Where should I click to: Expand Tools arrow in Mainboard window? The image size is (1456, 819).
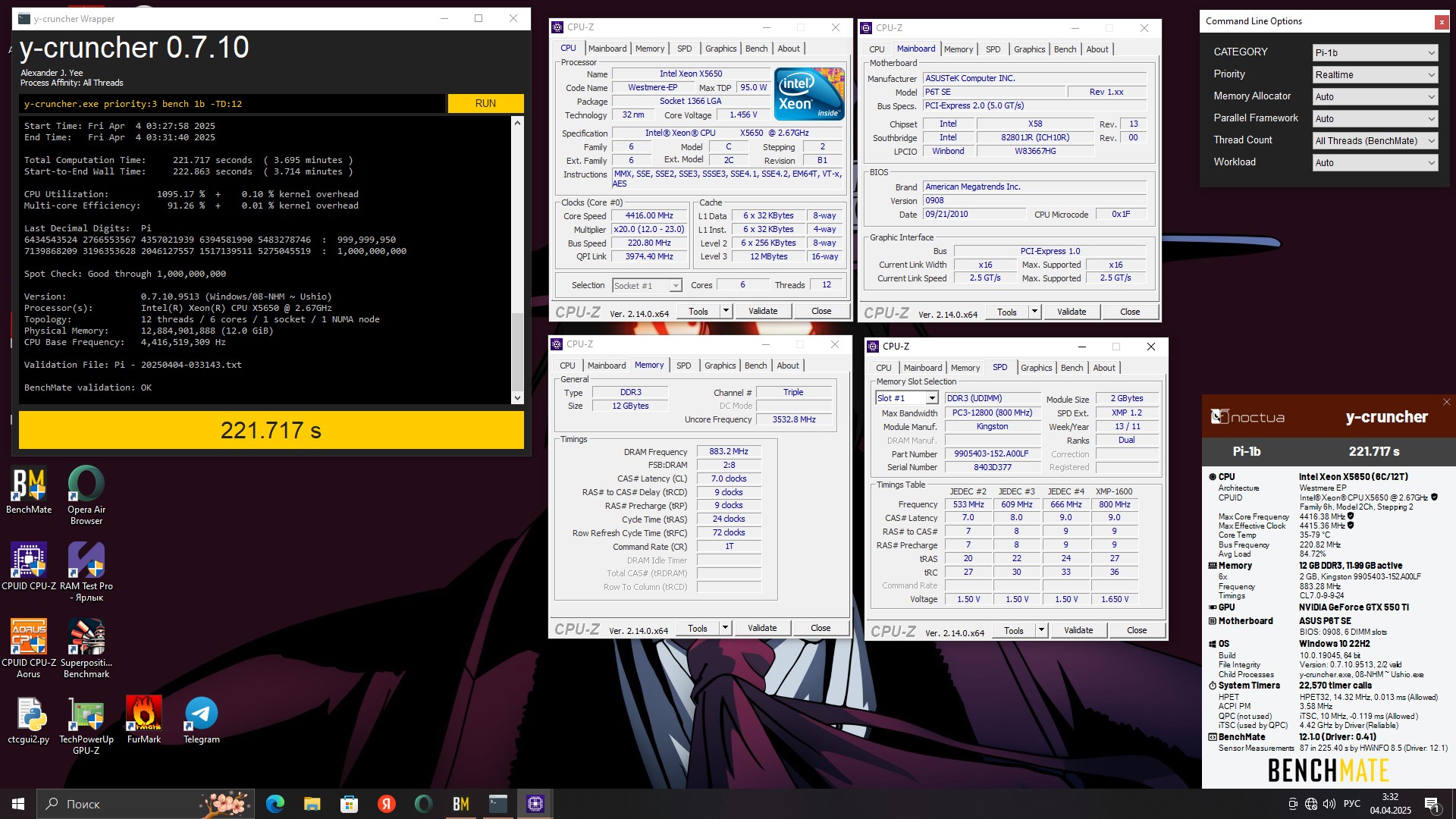click(1034, 312)
